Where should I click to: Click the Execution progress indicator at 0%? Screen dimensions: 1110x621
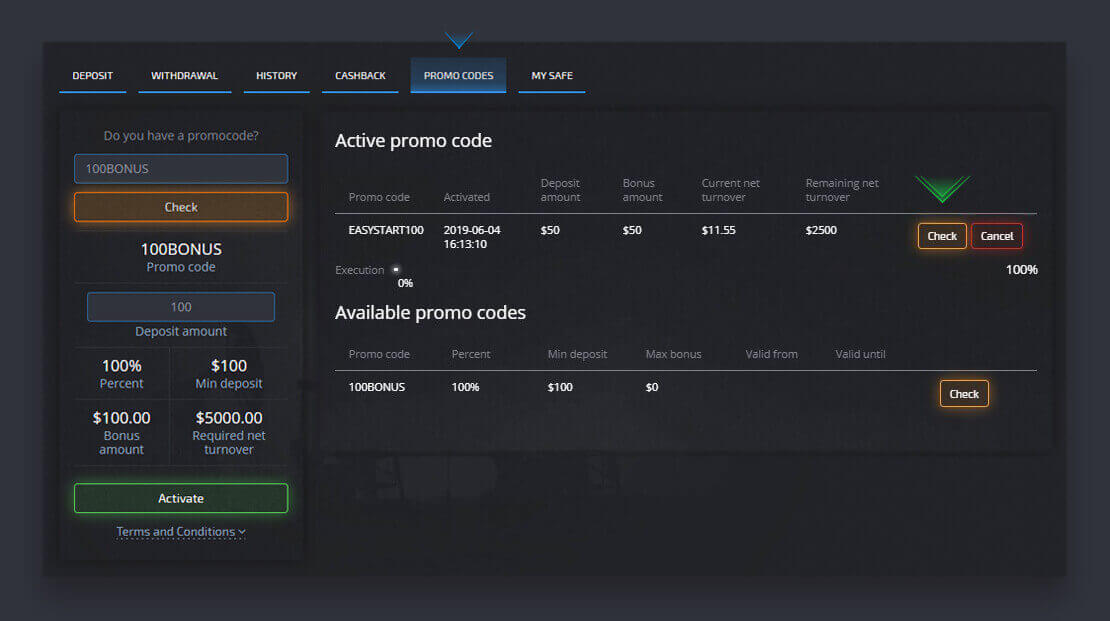(x=397, y=270)
